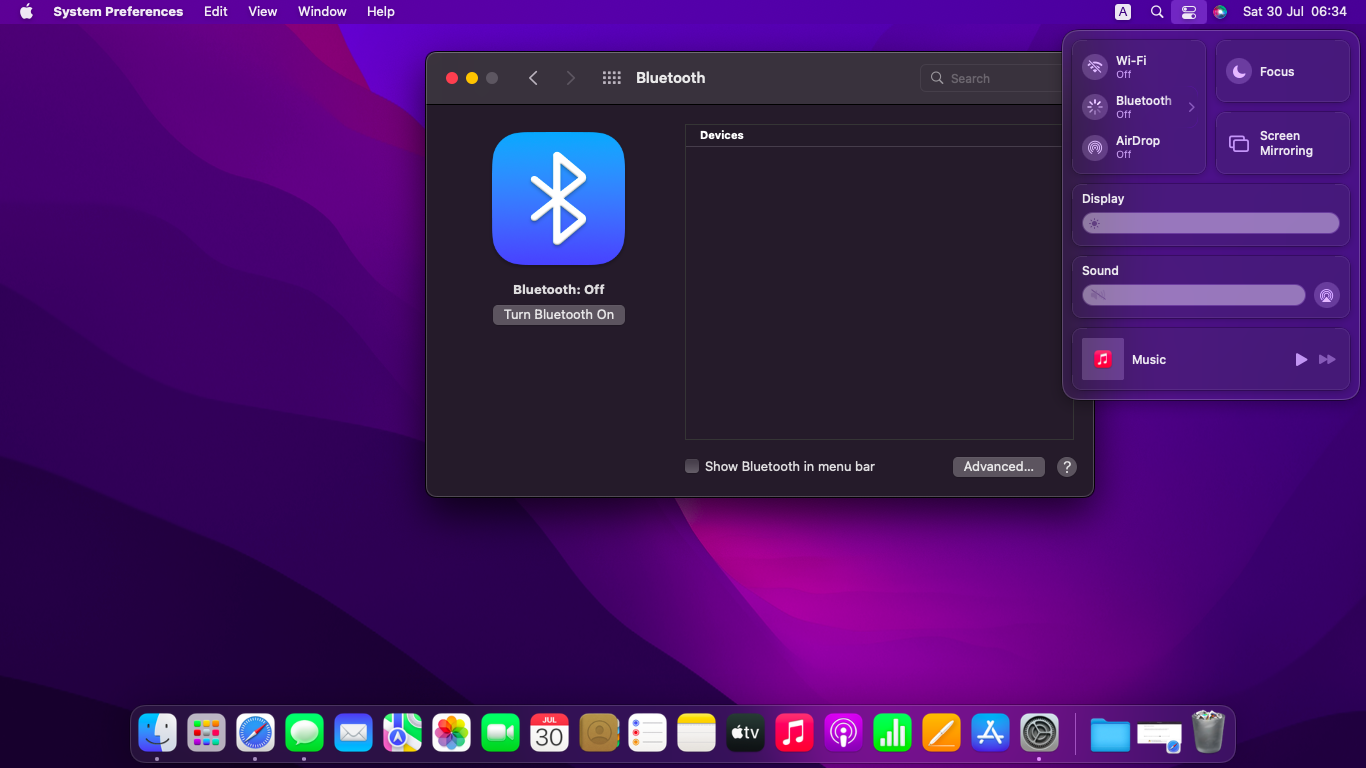Toggle Wi-Fi in Control Center
The width and height of the screenshot is (1366, 768).
point(1096,67)
